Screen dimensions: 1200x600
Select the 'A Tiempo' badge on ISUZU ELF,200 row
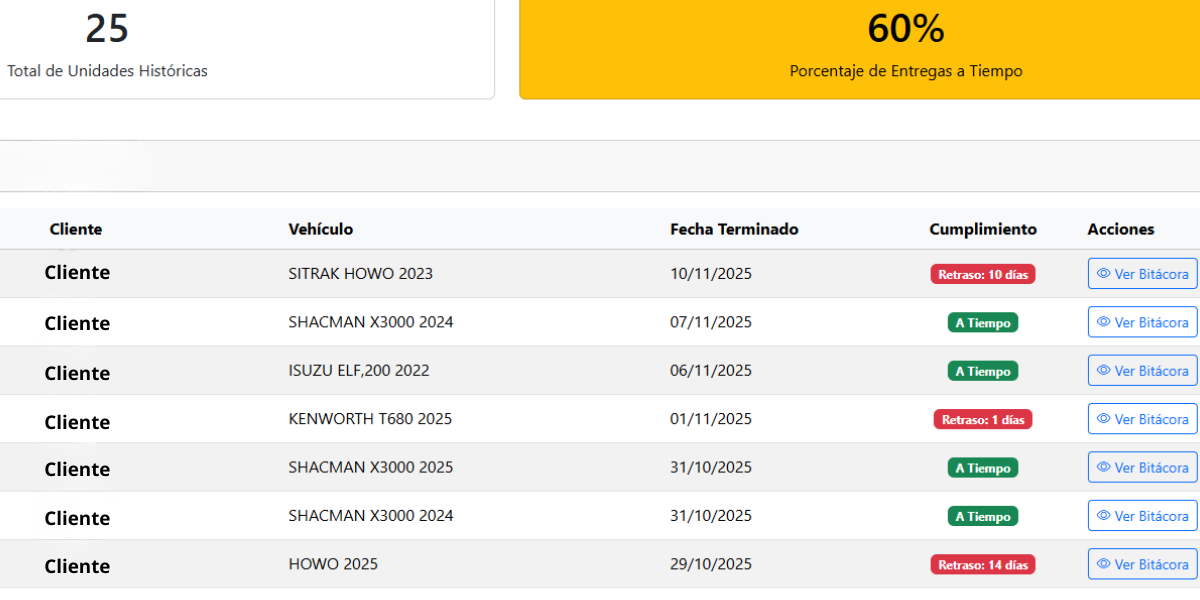982,370
